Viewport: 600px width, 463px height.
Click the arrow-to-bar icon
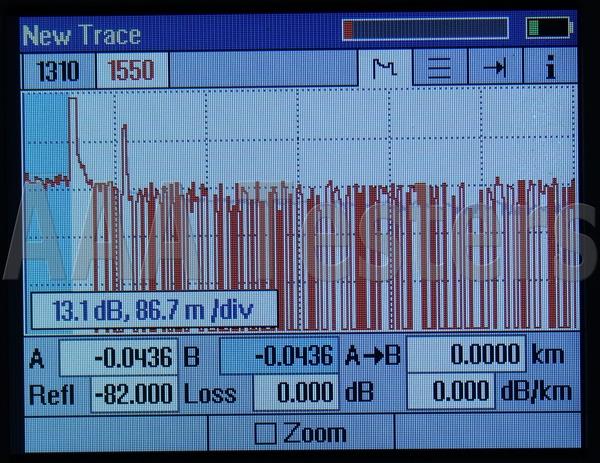[495, 69]
